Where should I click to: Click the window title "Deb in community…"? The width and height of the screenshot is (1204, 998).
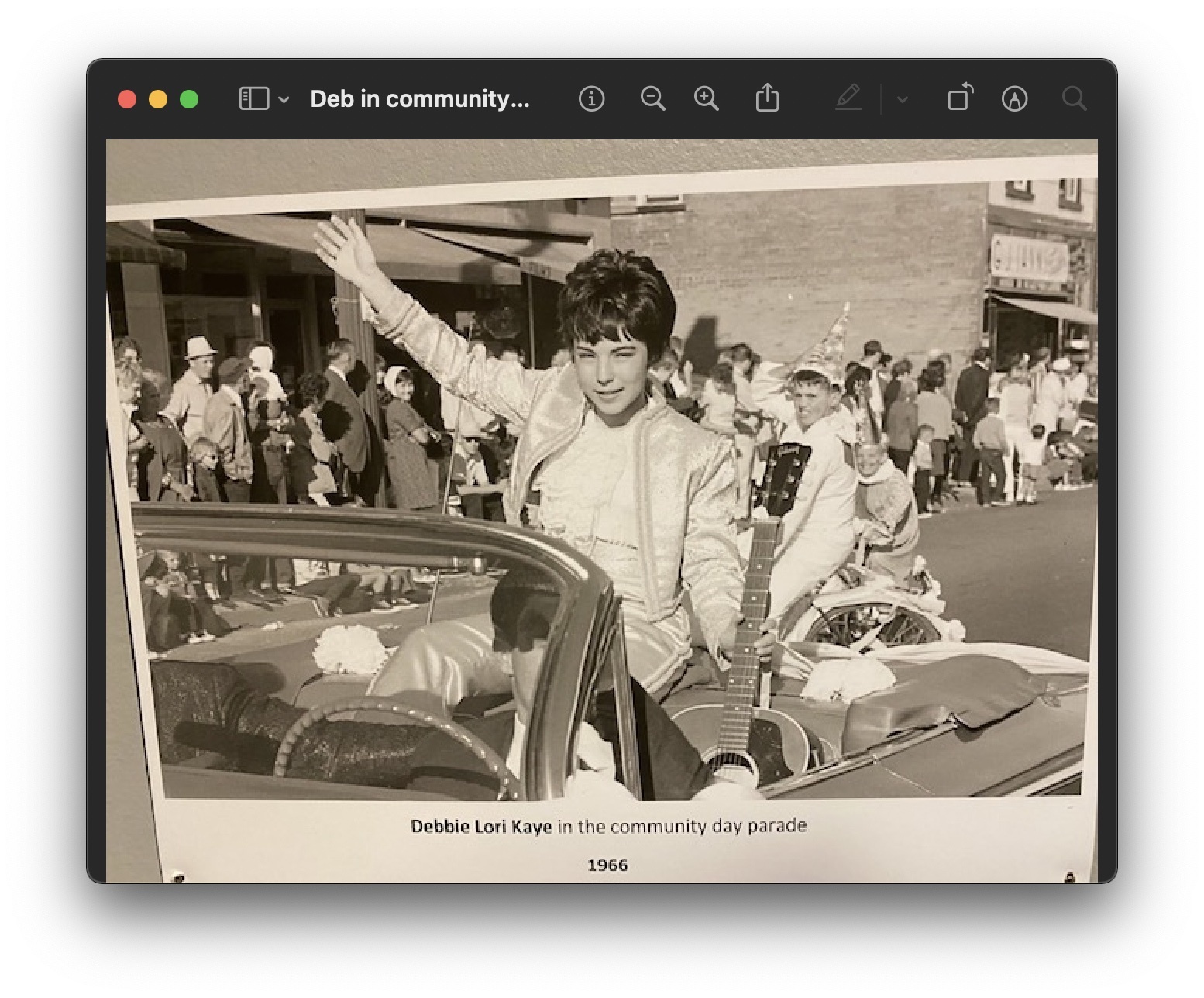[419, 99]
